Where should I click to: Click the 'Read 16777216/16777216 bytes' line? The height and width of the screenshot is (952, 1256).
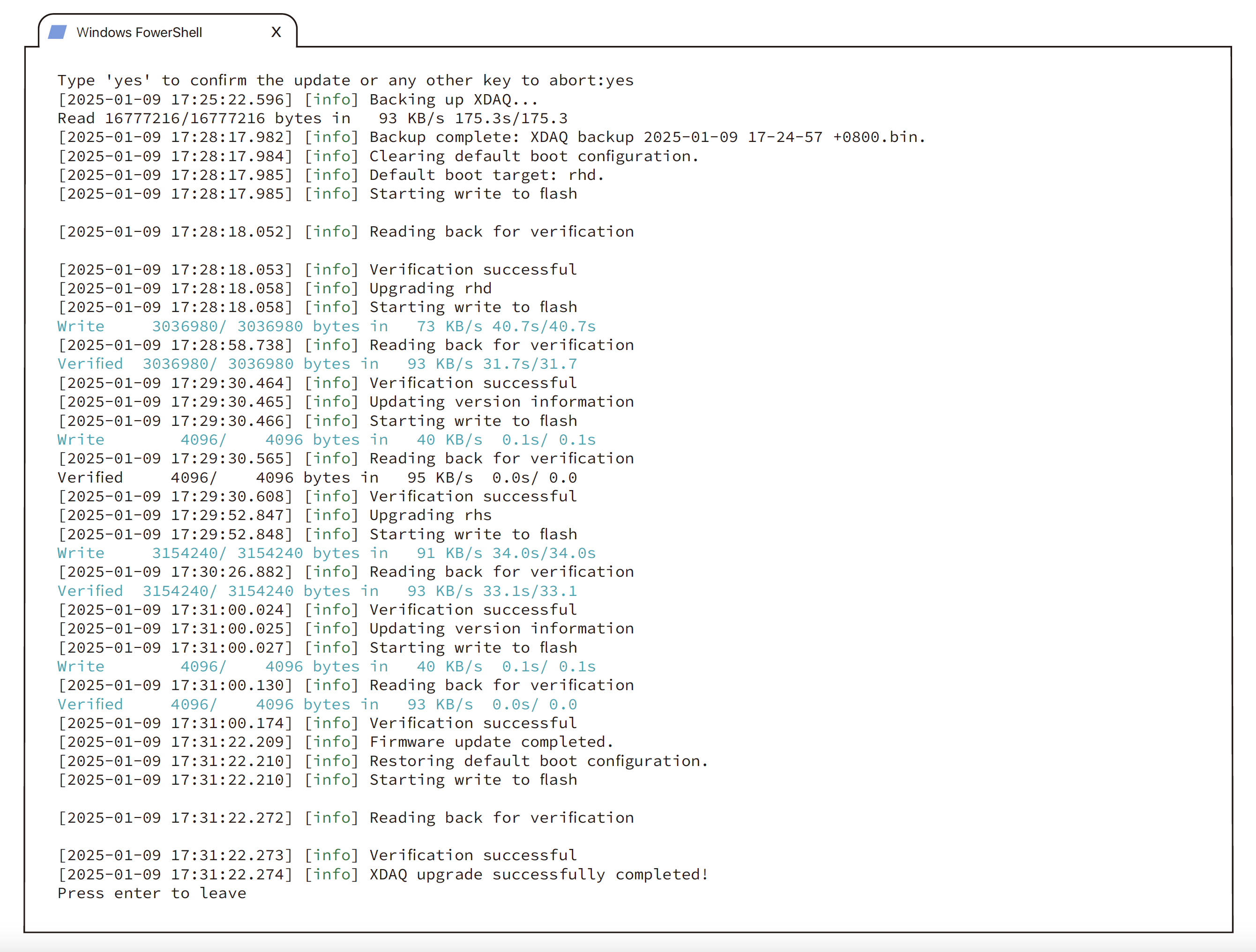tap(312, 118)
